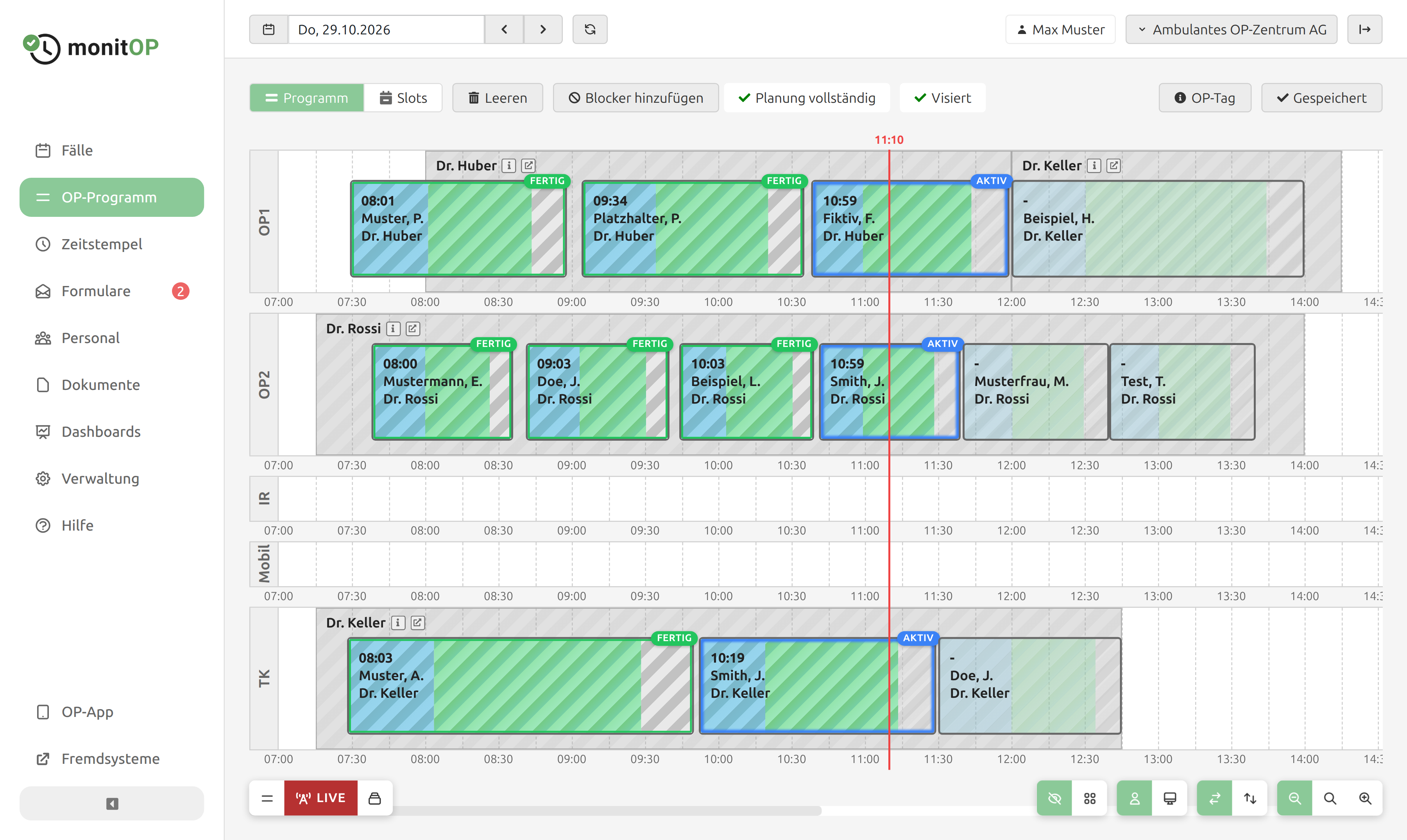Viewport: 1407px width, 840px height.
Task: Click the horizontal timeline scrollbar
Action: point(607,811)
